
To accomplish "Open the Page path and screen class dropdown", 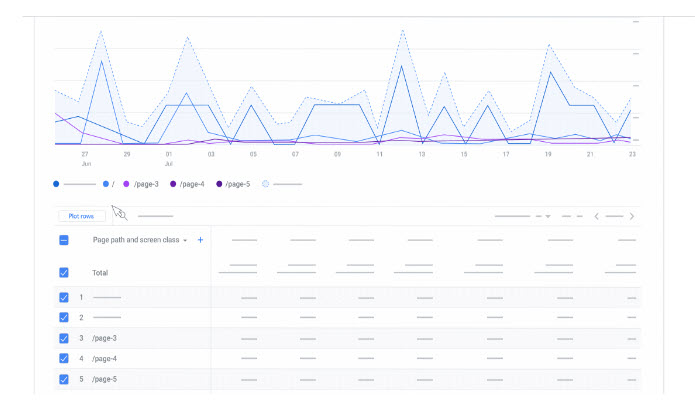I will pos(140,240).
